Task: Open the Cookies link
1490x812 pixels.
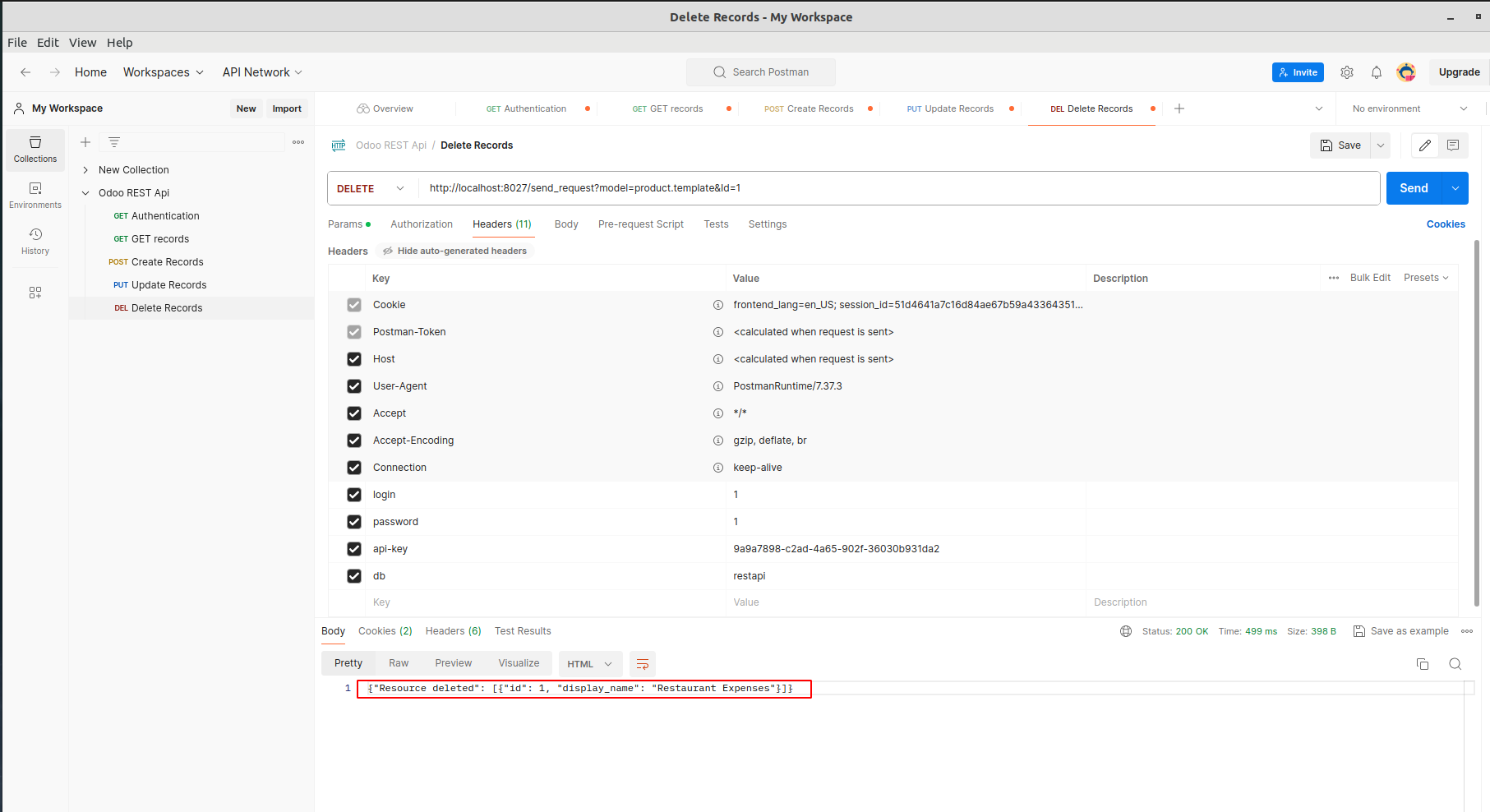Action: [1446, 224]
